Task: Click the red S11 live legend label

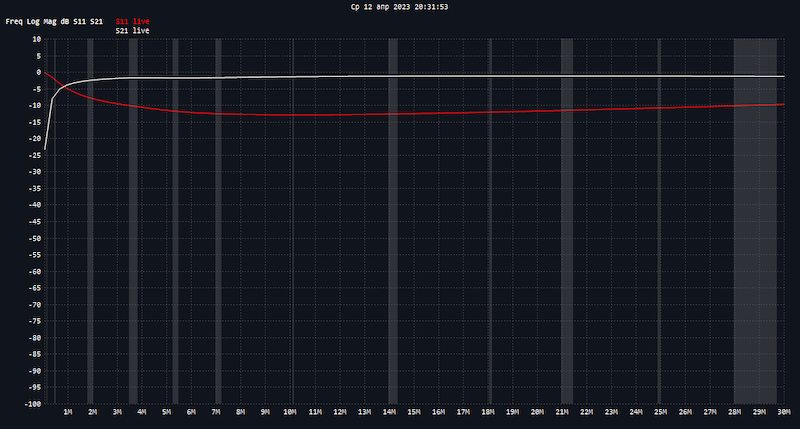Action: point(132,20)
